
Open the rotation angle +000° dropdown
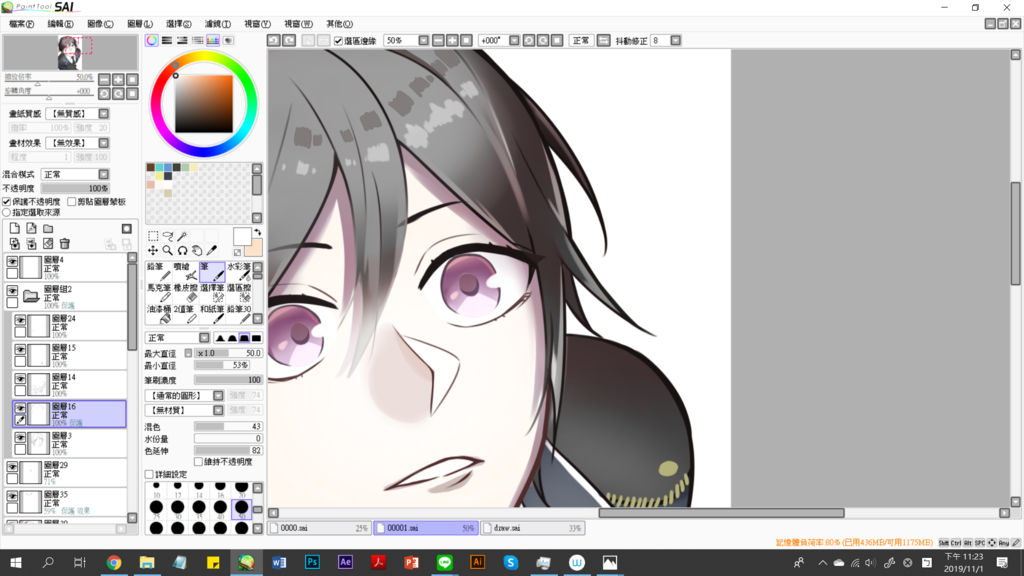pos(515,40)
